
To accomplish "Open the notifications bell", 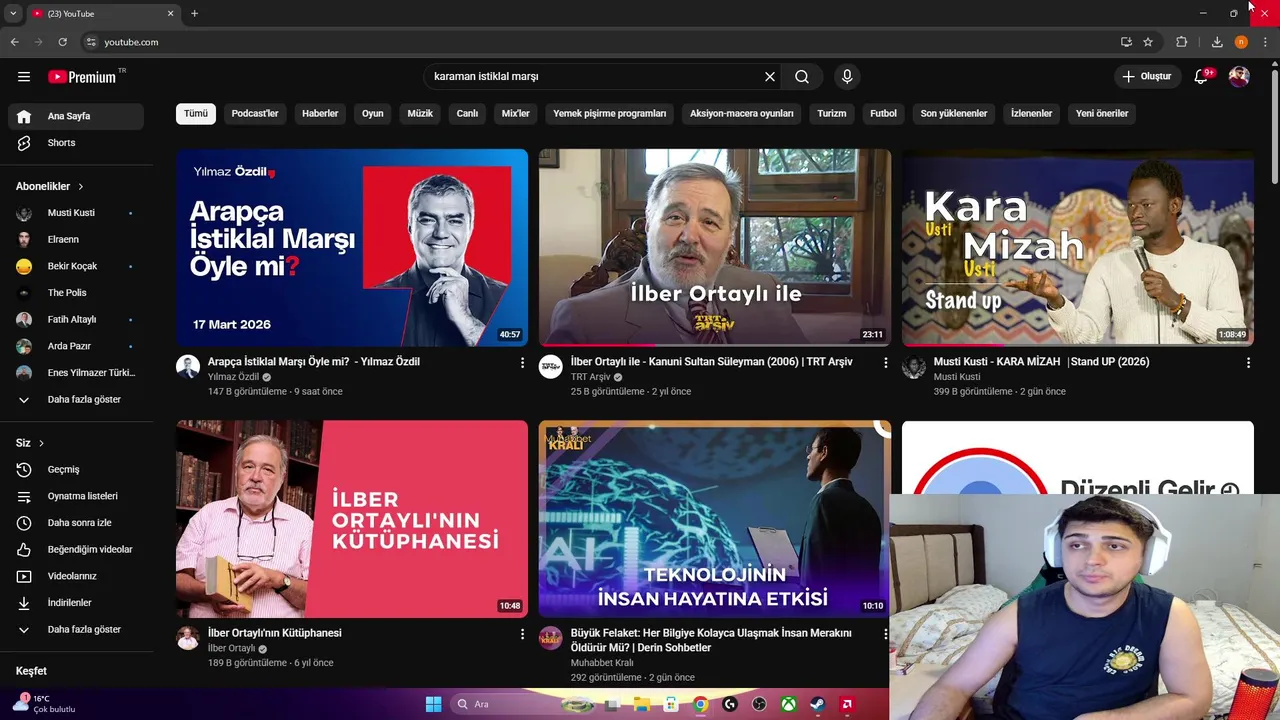I will pos(1202,77).
